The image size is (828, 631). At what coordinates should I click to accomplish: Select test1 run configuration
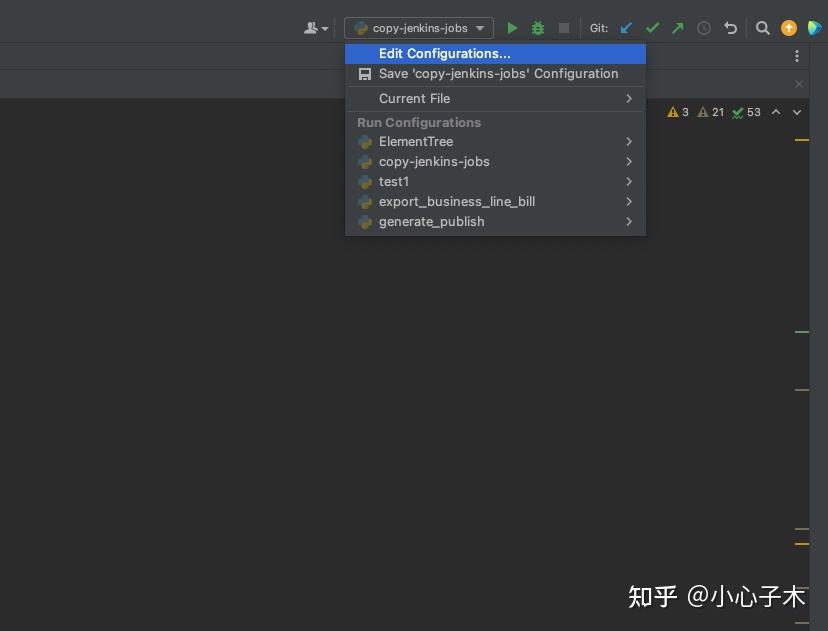(x=495, y=182)
